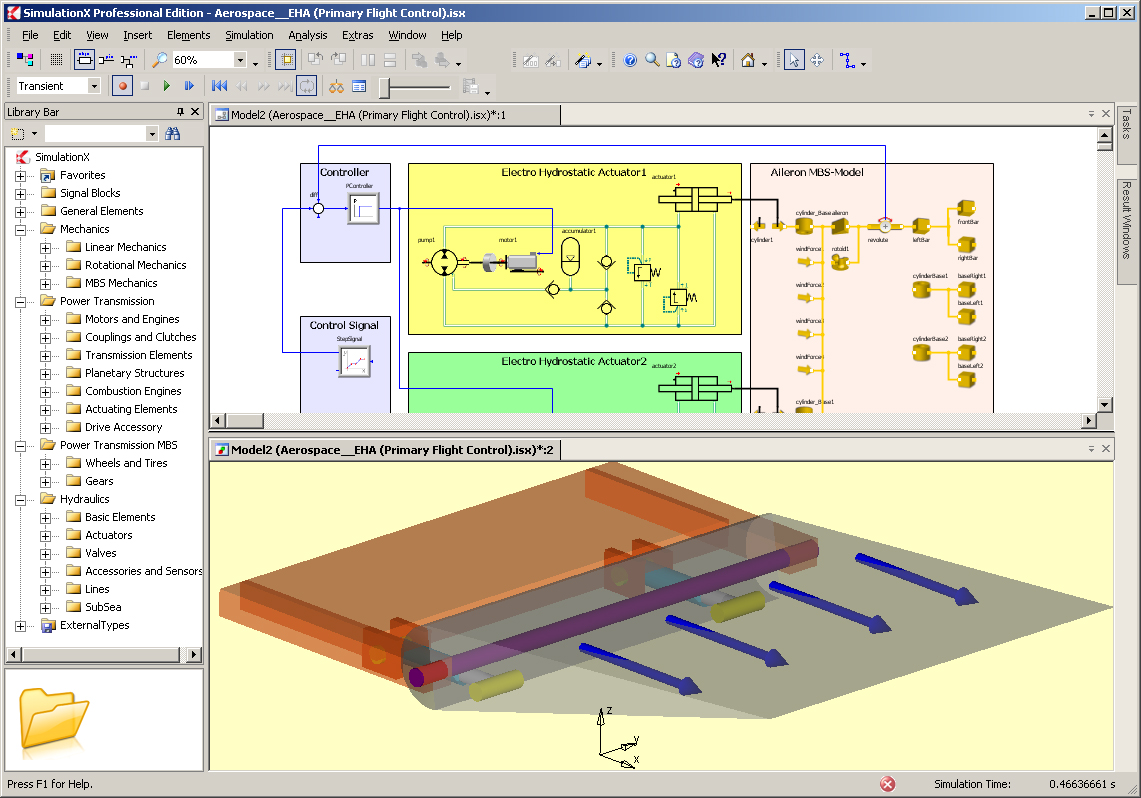Select the actuator1 cylinder element
Screen dimensions: 1141x798
(x=695, y=199)
